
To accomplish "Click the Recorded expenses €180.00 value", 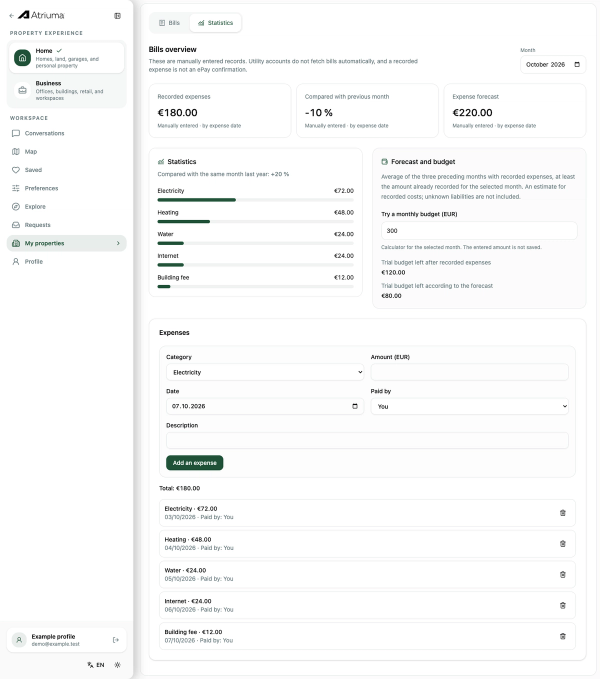I will pos(177,113).
